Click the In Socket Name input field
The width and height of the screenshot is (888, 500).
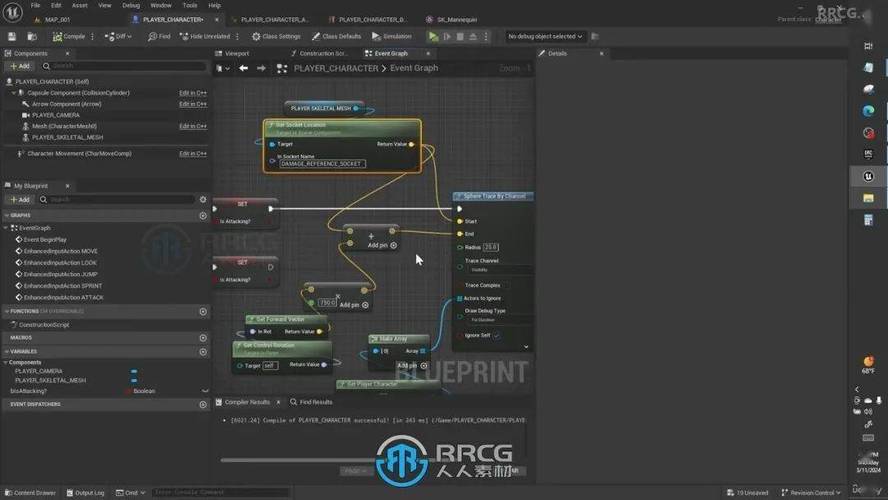(322, 164)
